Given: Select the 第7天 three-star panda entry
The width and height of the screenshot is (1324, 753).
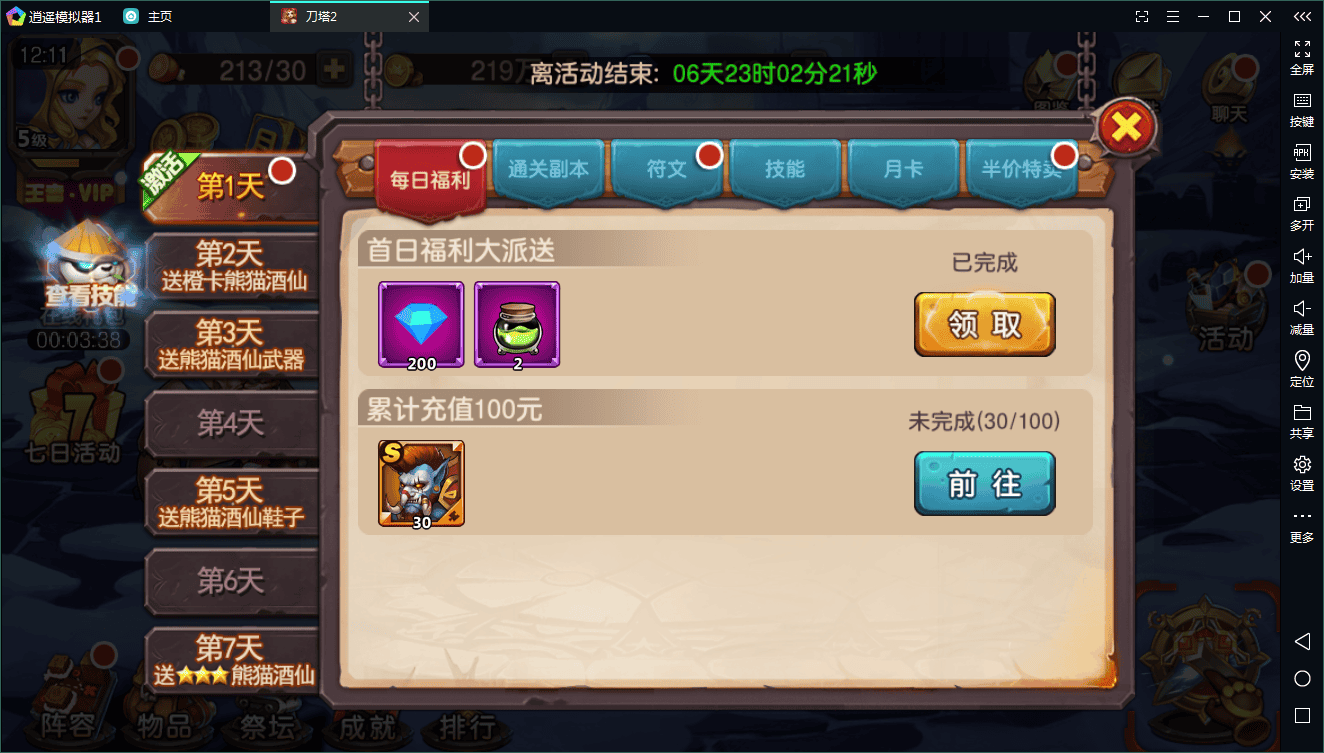Looking at the screenshot, I should (232, 660).
